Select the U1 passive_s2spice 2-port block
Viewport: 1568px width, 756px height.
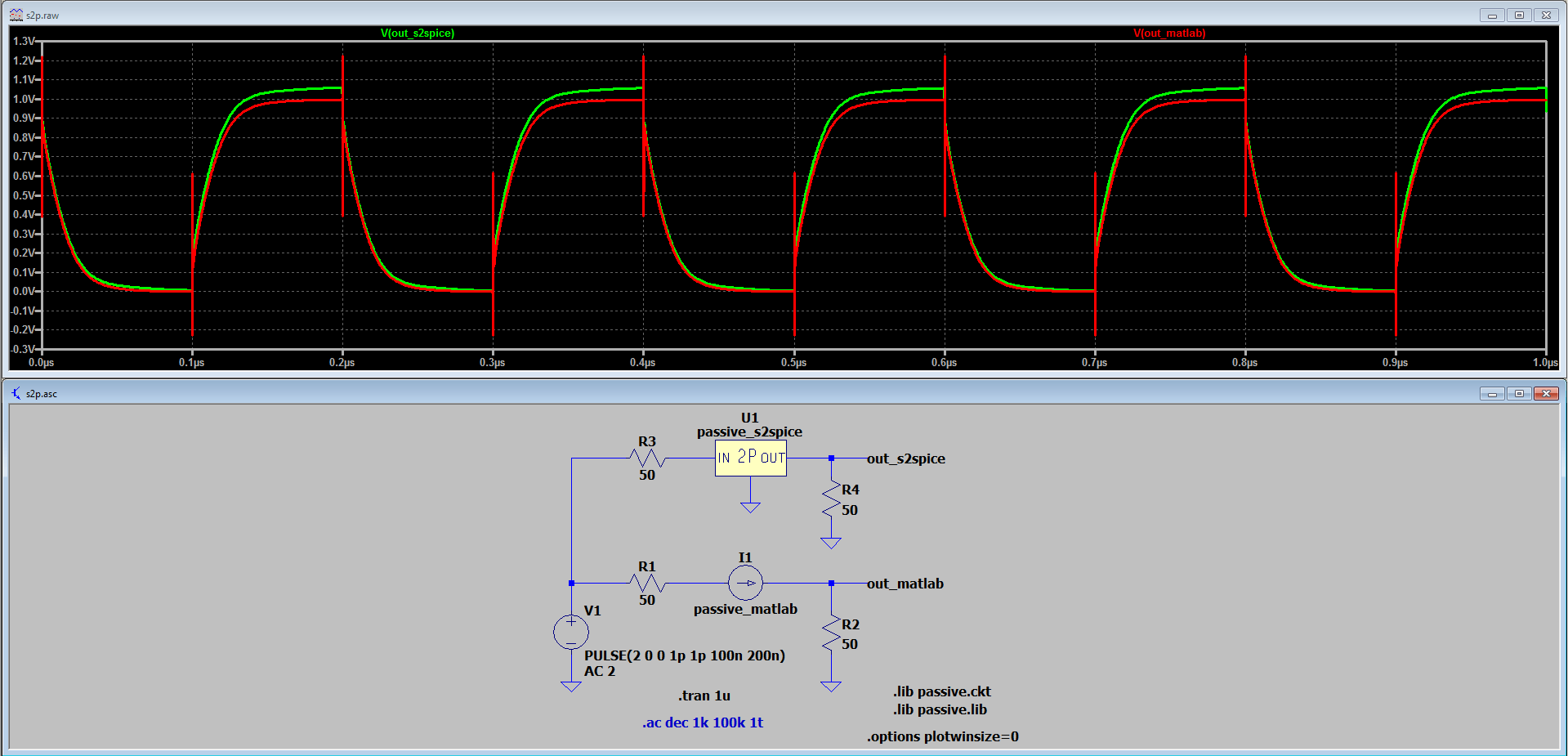pyautogui.click(x=750, y=459)
